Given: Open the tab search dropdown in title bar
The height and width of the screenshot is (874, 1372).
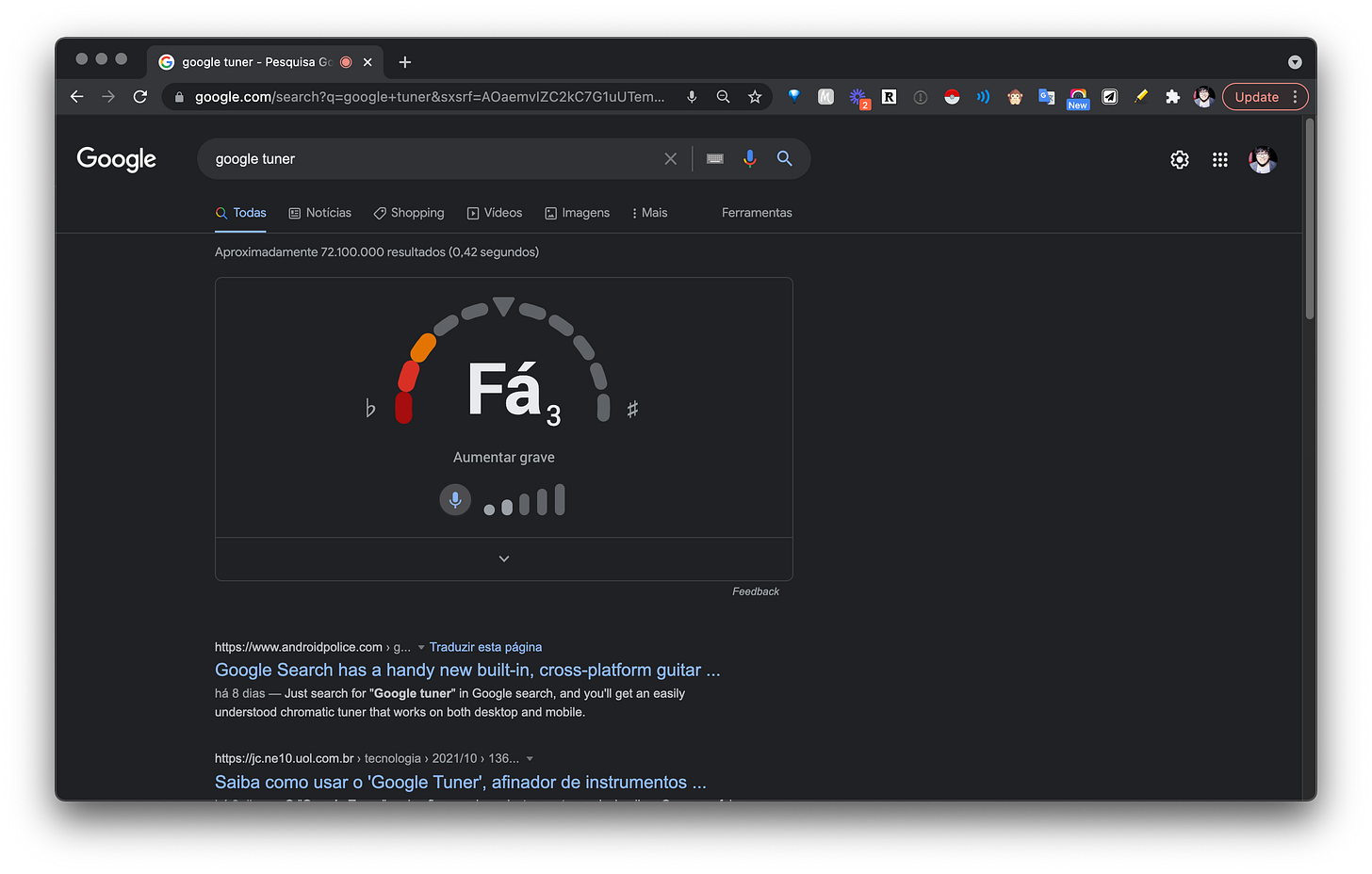Looking at the screenshot, I should click(1295, 62).
